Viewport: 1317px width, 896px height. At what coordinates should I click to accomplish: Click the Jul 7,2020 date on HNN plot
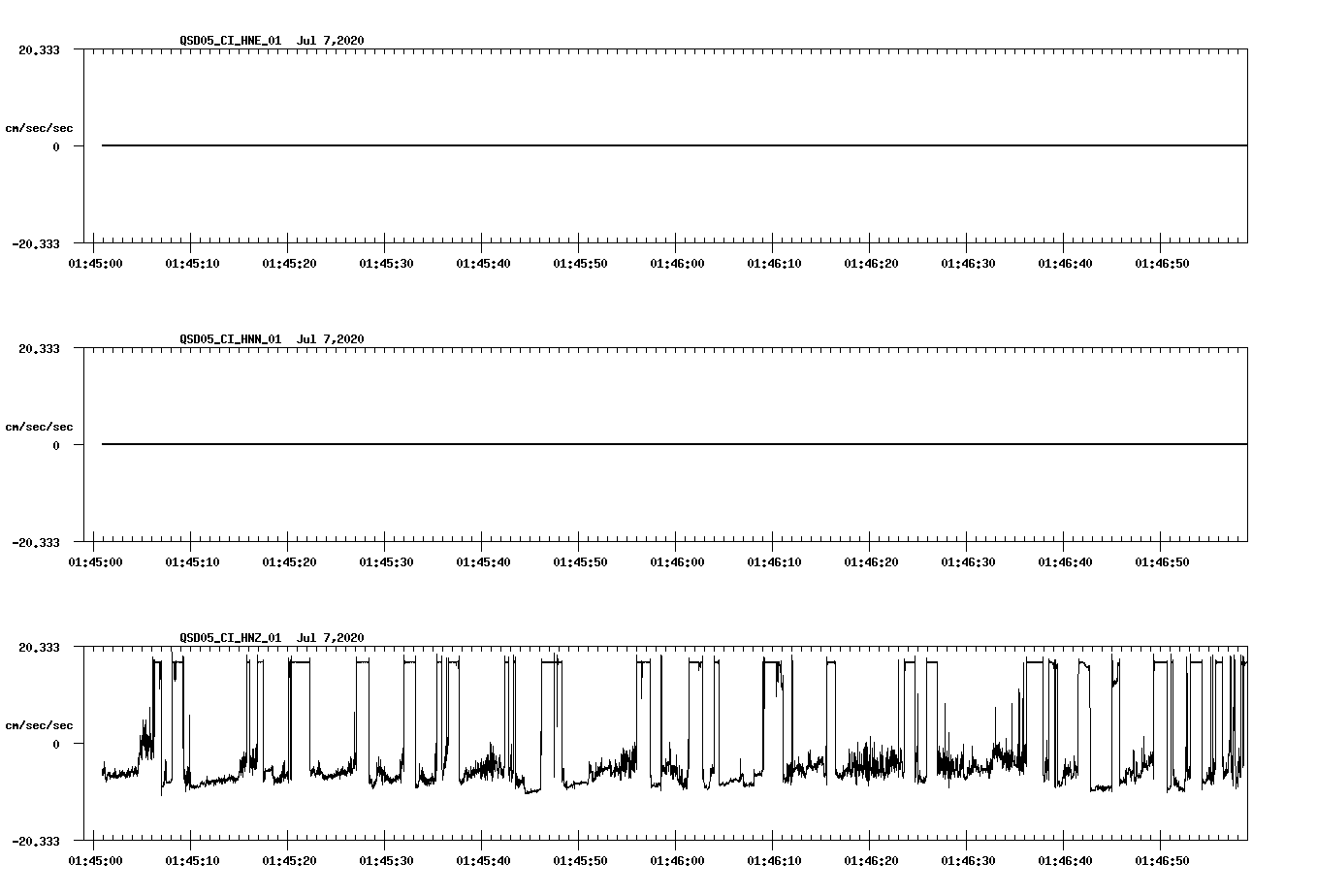point(331,338)
